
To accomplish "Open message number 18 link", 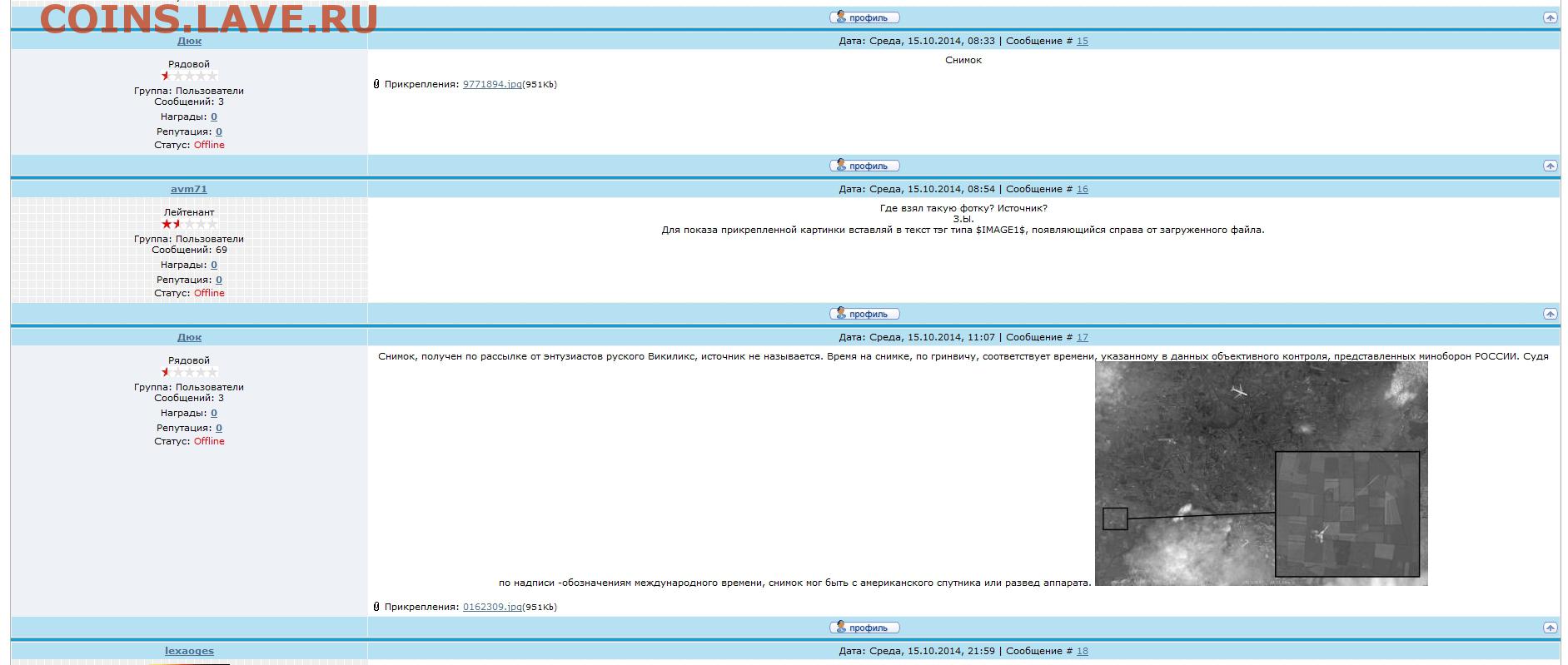I will point(1082,651).
